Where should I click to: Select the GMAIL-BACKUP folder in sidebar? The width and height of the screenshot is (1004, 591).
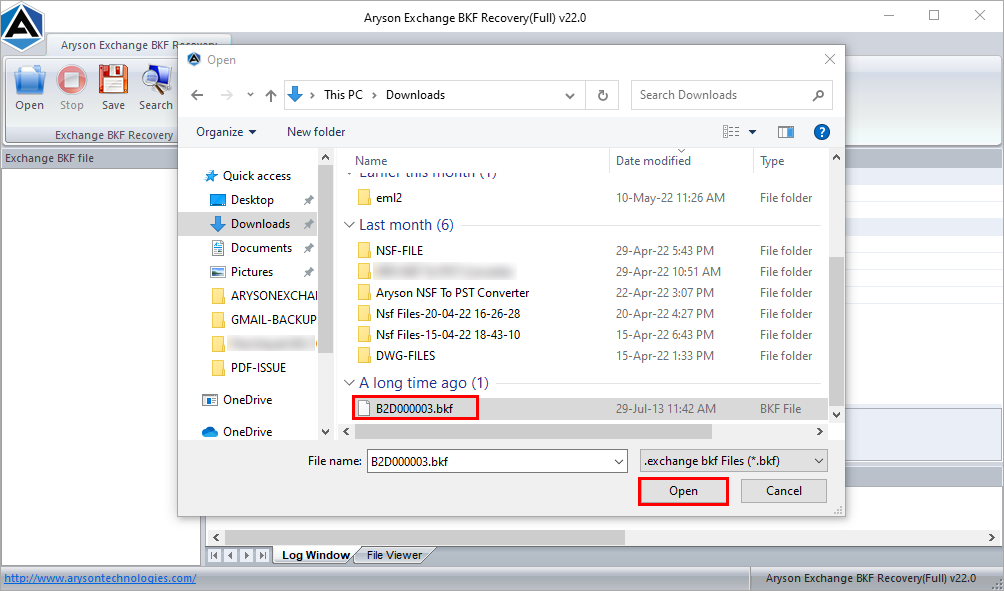coord(264,320)
